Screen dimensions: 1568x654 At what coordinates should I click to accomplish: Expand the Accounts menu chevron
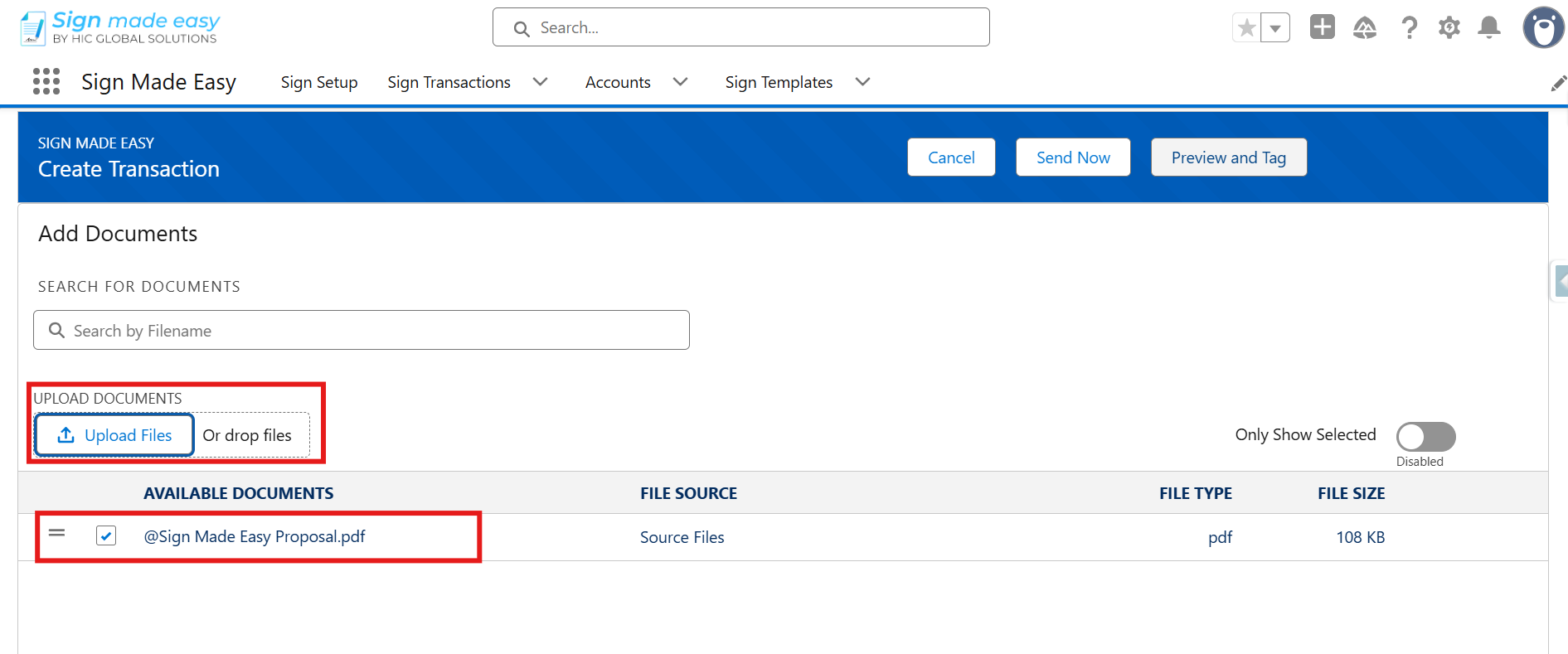680,81
